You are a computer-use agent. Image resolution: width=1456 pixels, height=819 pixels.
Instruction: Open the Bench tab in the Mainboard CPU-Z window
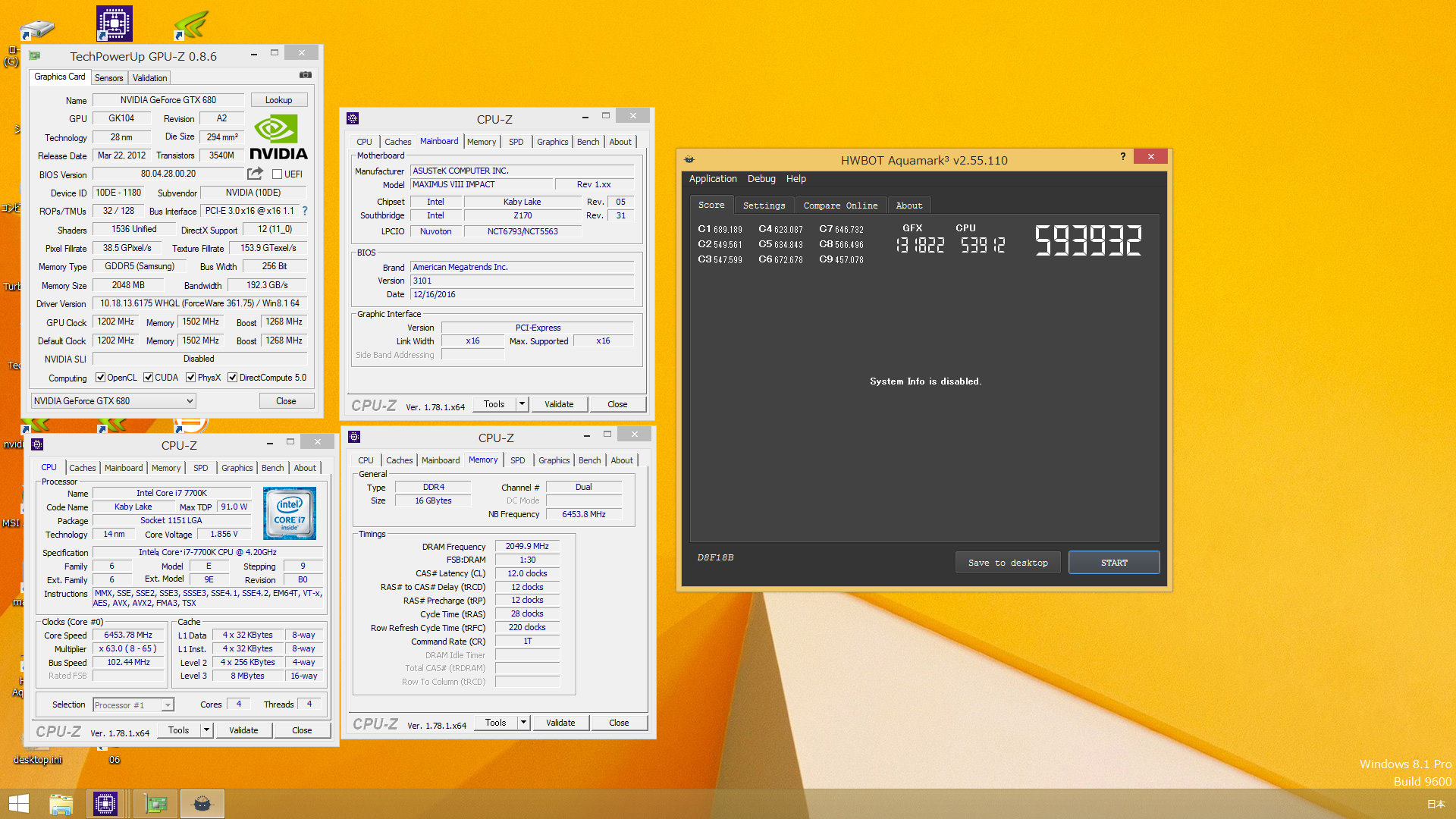tap(588, 142)
